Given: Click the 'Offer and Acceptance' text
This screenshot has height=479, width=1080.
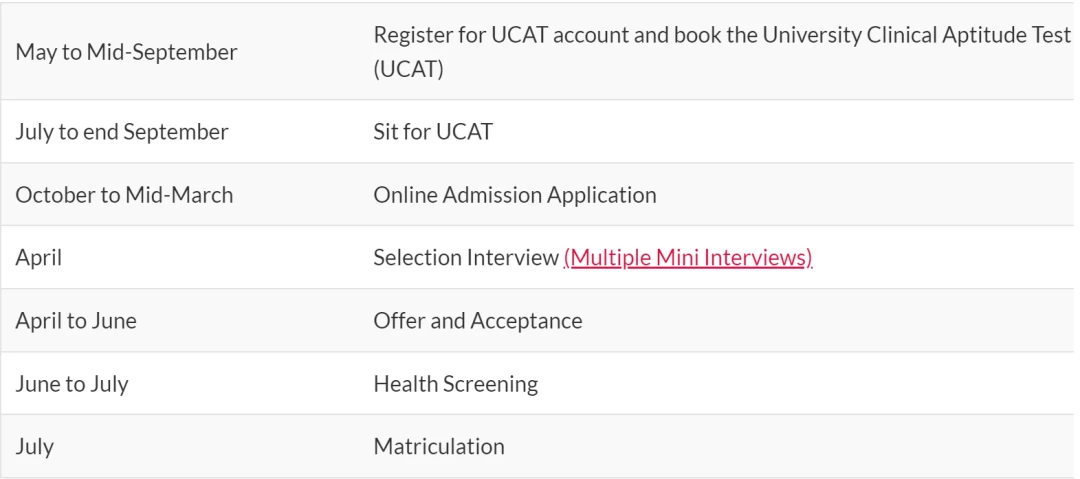Looking at the screenshot, I should [x=477, y=321].
